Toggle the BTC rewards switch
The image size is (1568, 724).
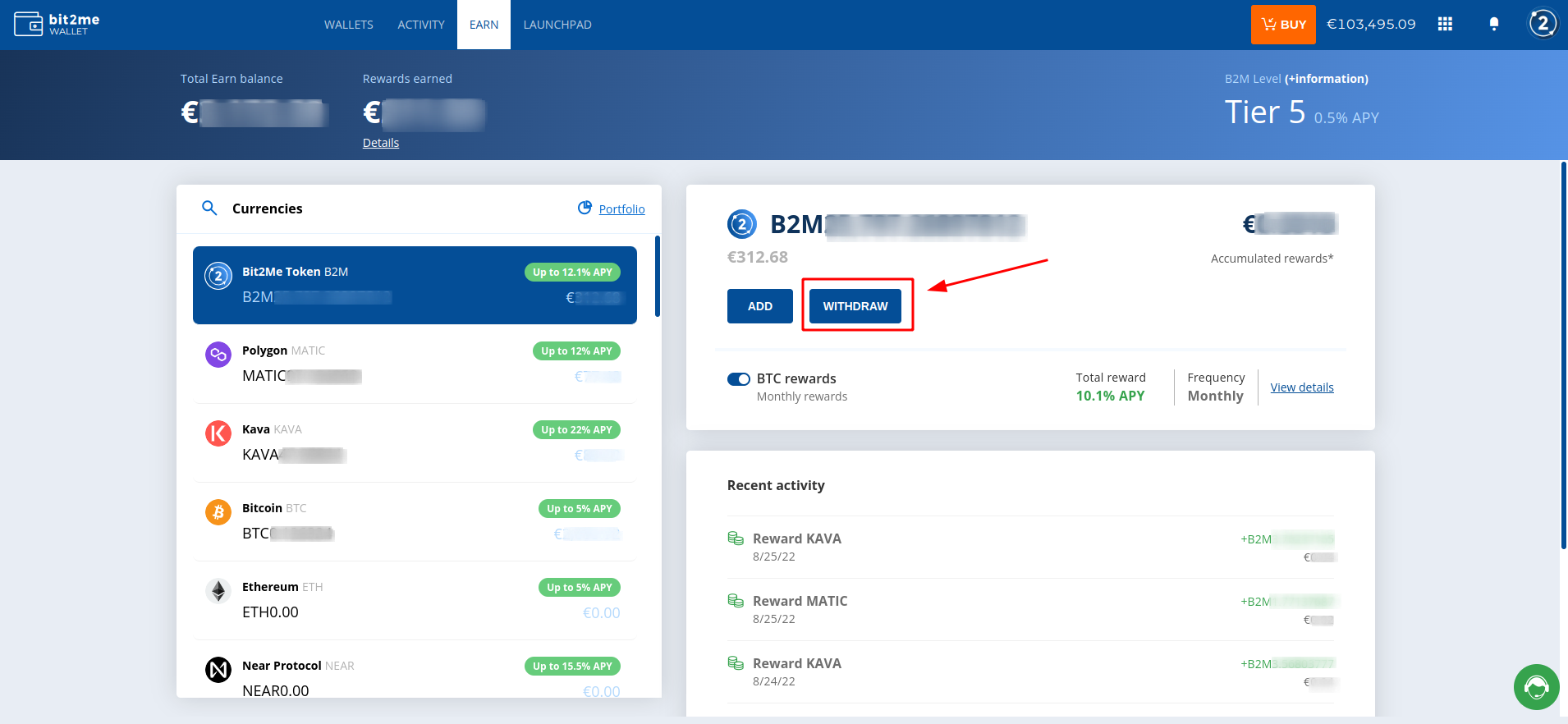[739, 379]
